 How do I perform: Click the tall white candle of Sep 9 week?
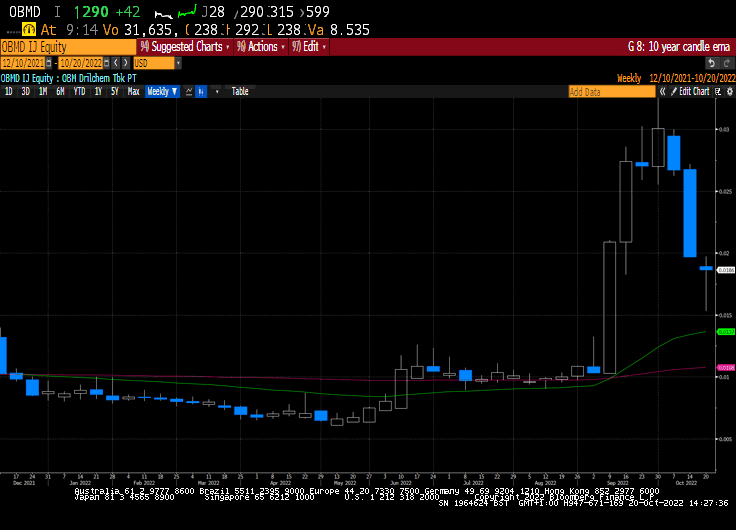[x=609, y=307]
